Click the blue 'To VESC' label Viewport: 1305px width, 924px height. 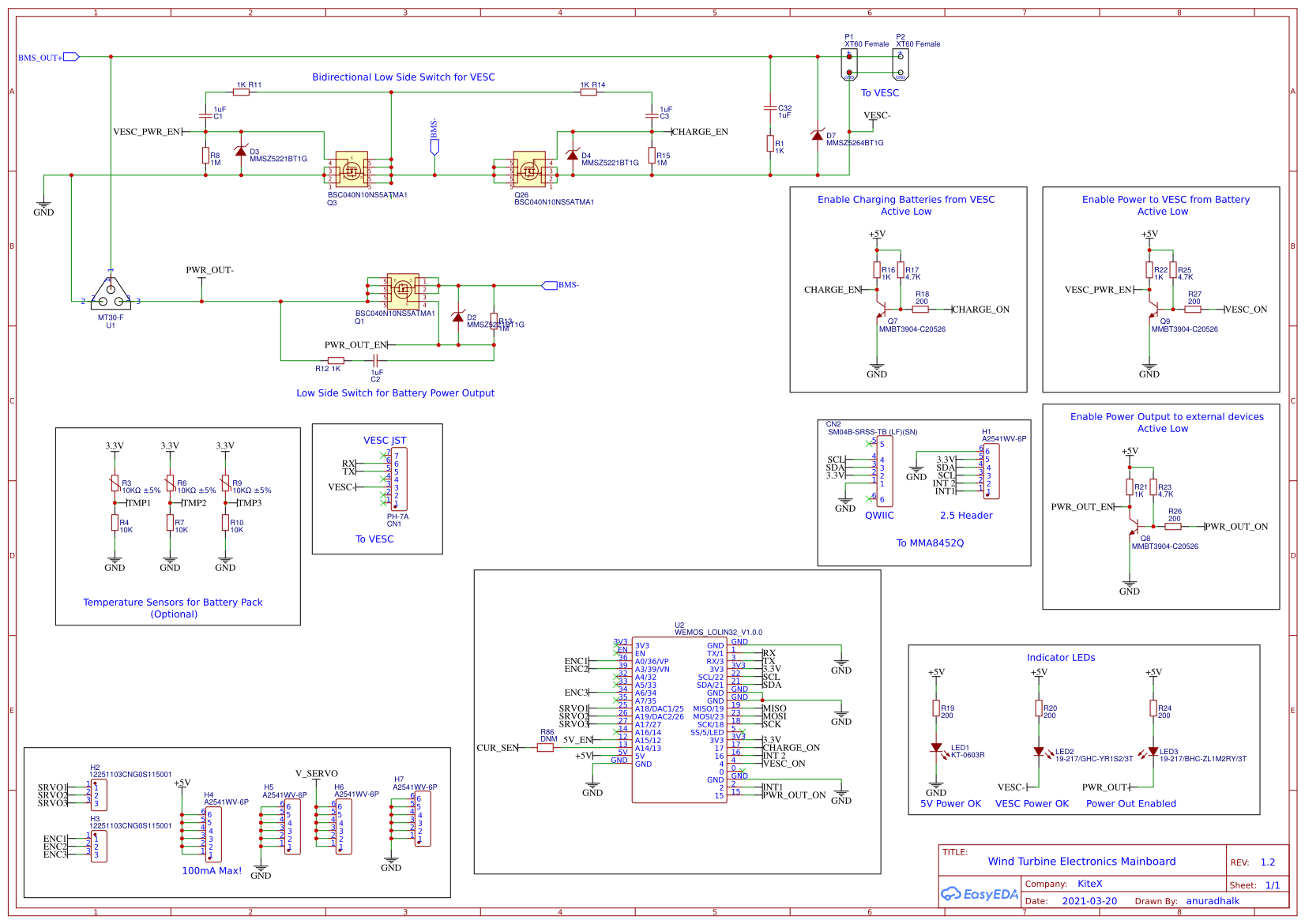pyautogui.click(x=882, y=92)
